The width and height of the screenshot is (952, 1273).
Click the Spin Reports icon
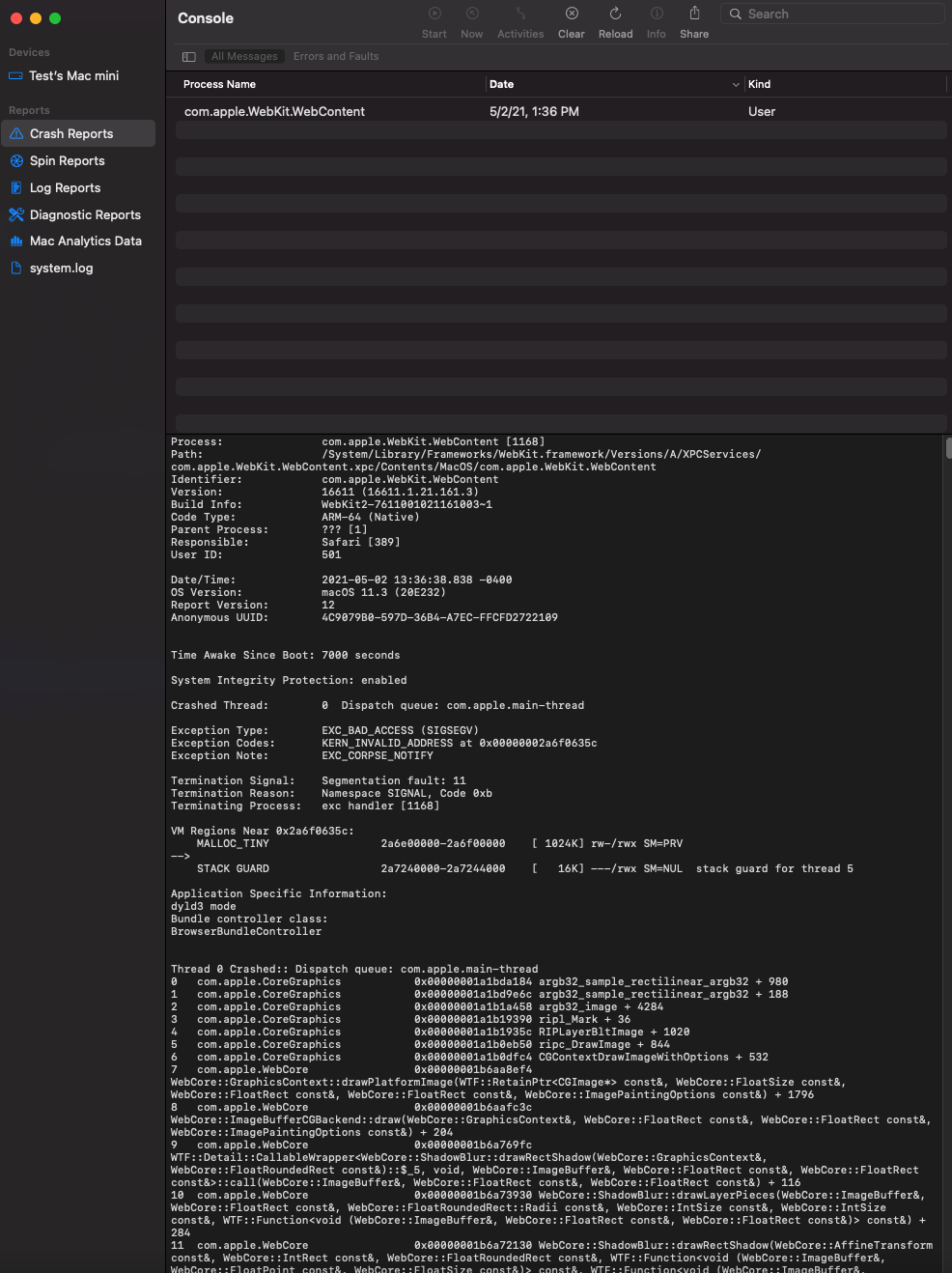(16, 160)
